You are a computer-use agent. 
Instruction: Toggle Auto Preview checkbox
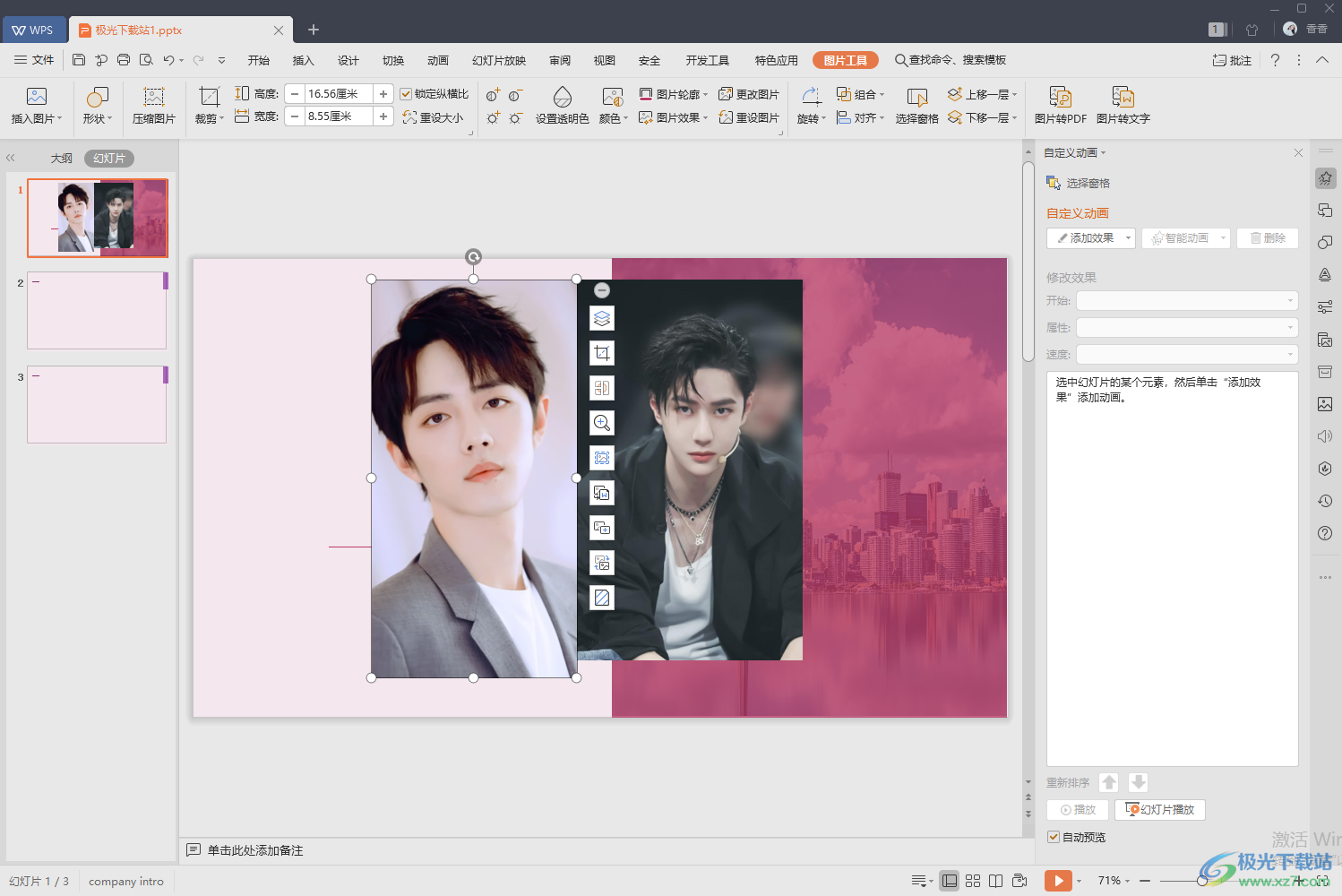pos(1054,837)
